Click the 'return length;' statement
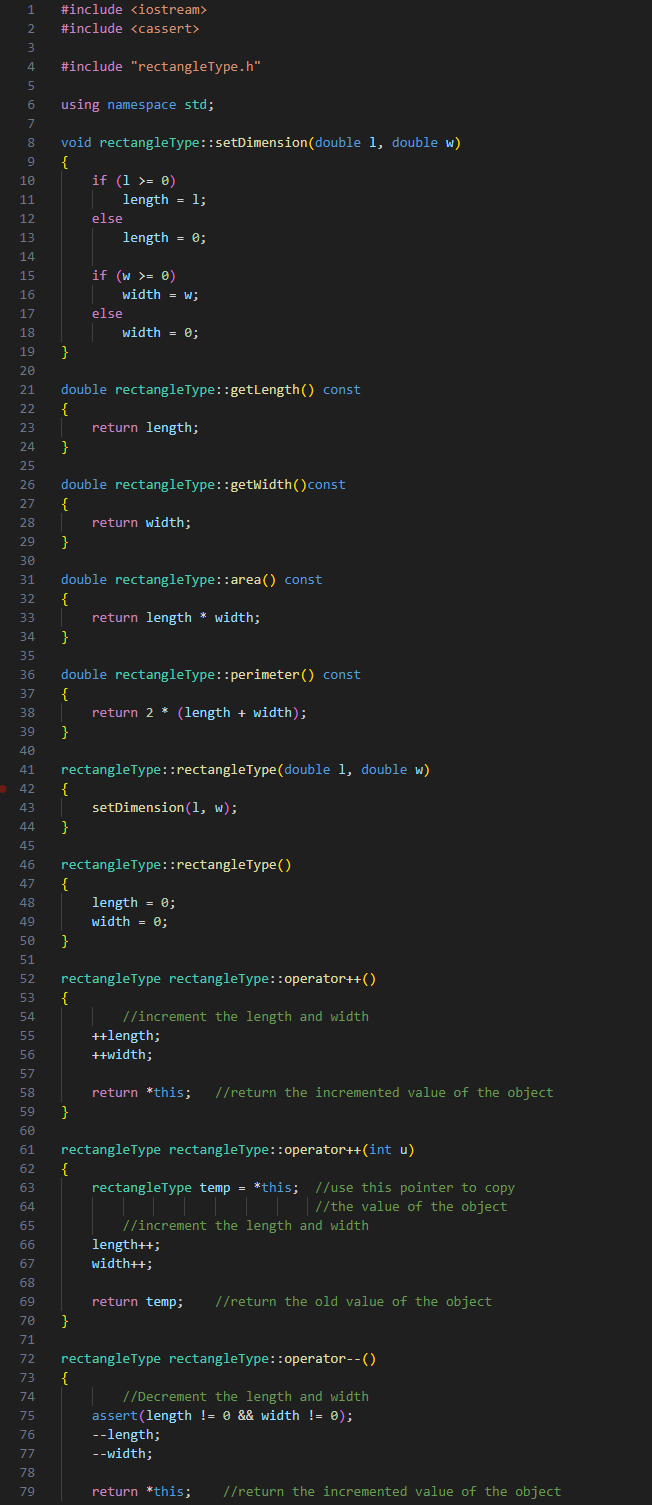The image size is (652, 1505). [146, 427]
